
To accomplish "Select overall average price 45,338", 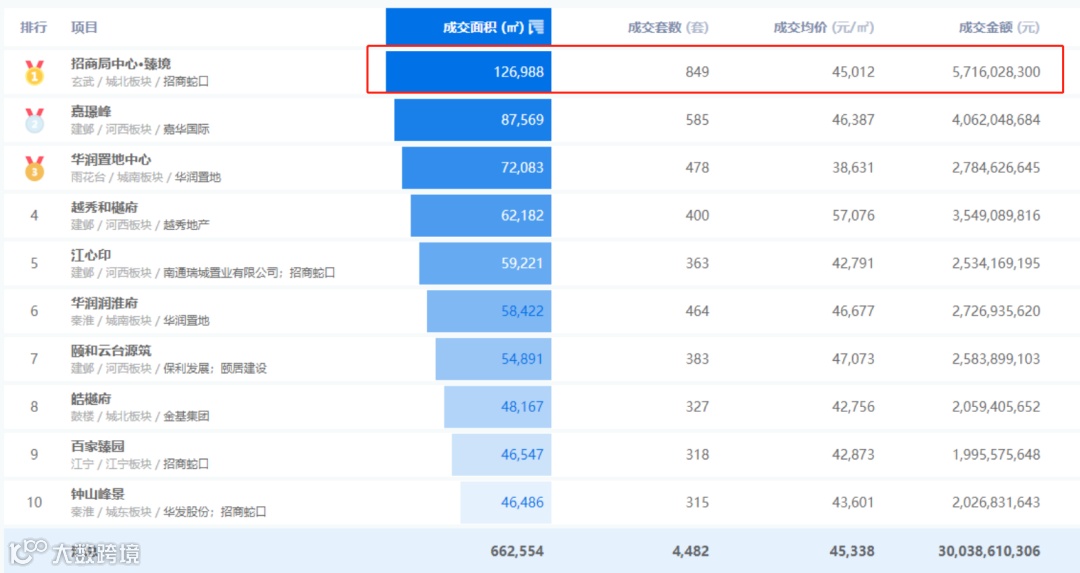I will tap(852, 551).
